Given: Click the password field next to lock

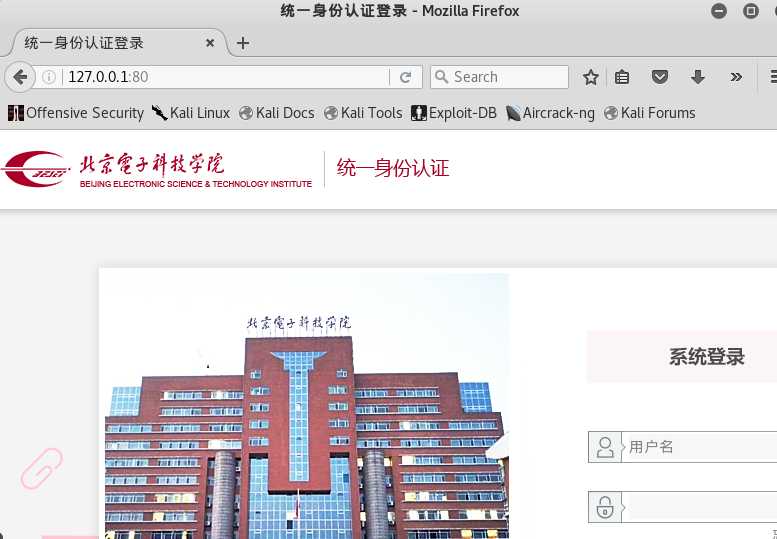Looking at the screenshot, I should point(699,507).
